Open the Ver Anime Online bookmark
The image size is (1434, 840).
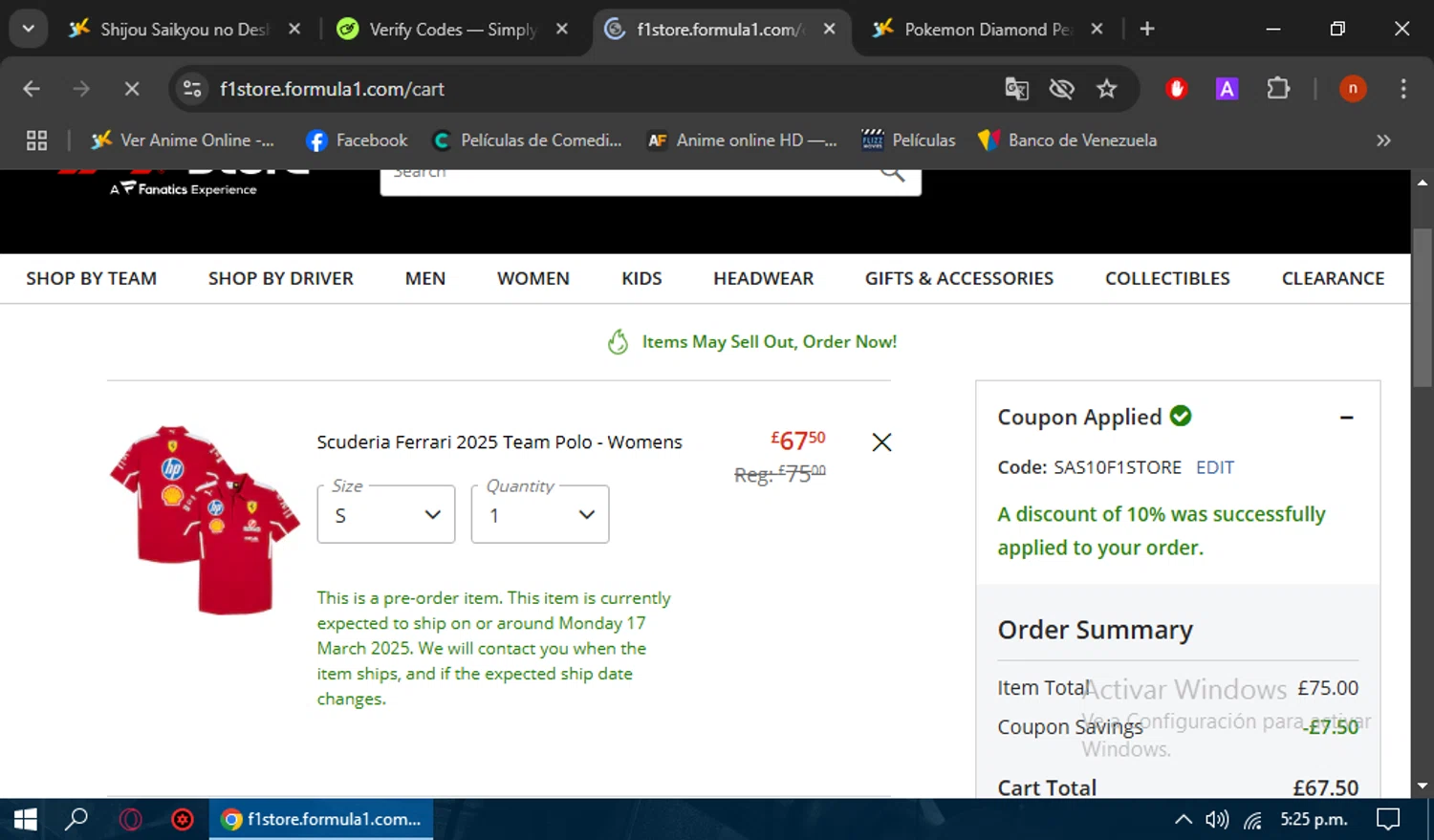point(183,140)
